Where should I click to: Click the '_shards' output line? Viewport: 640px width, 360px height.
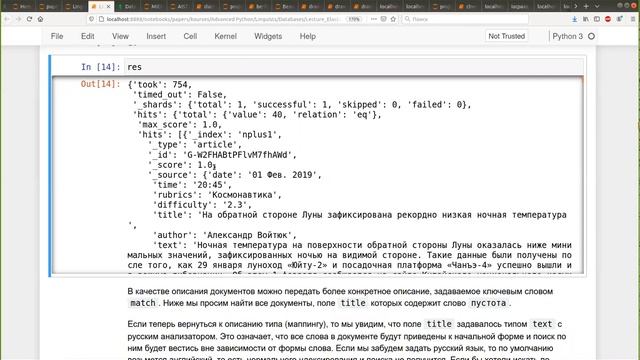(x=302, y=104)
